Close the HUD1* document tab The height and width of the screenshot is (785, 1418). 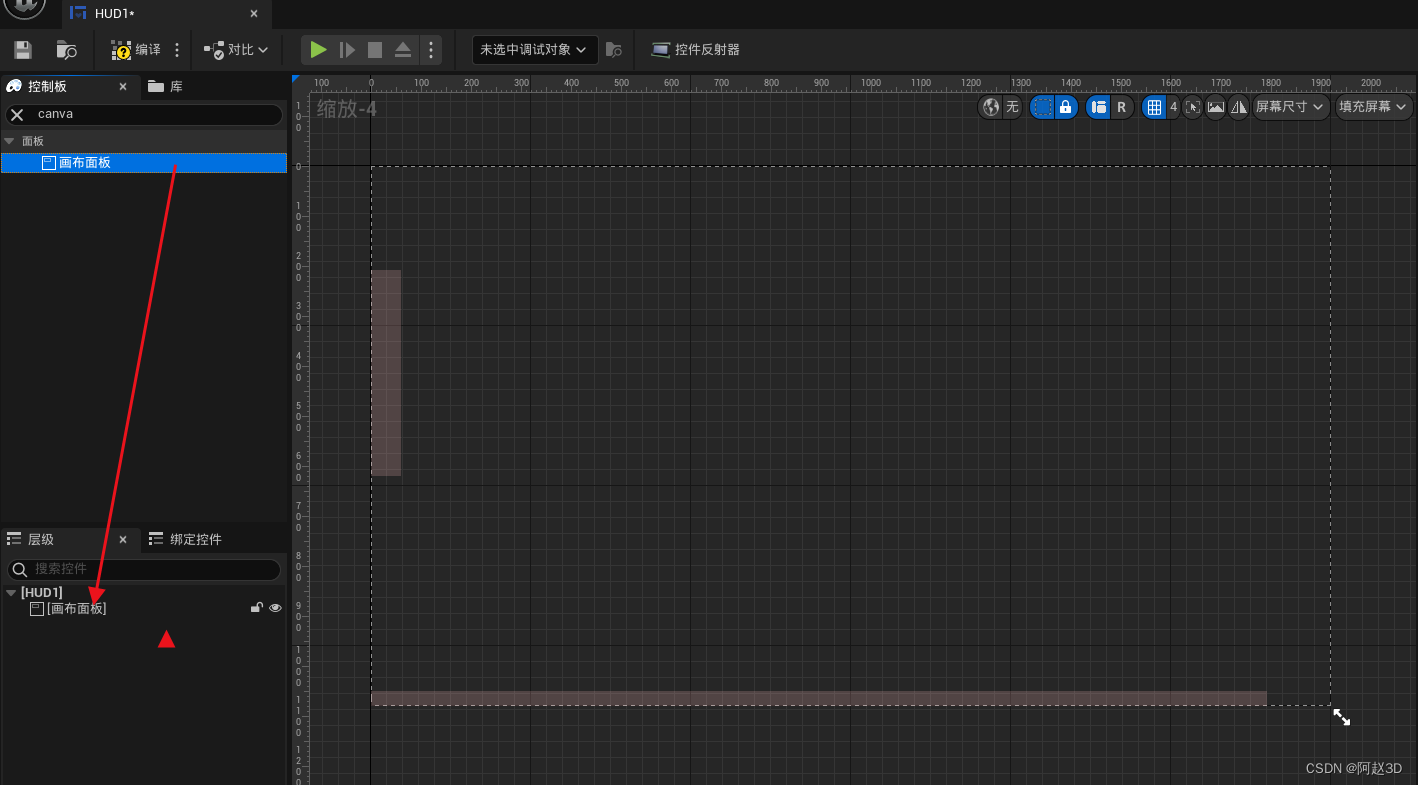point(254,14)
